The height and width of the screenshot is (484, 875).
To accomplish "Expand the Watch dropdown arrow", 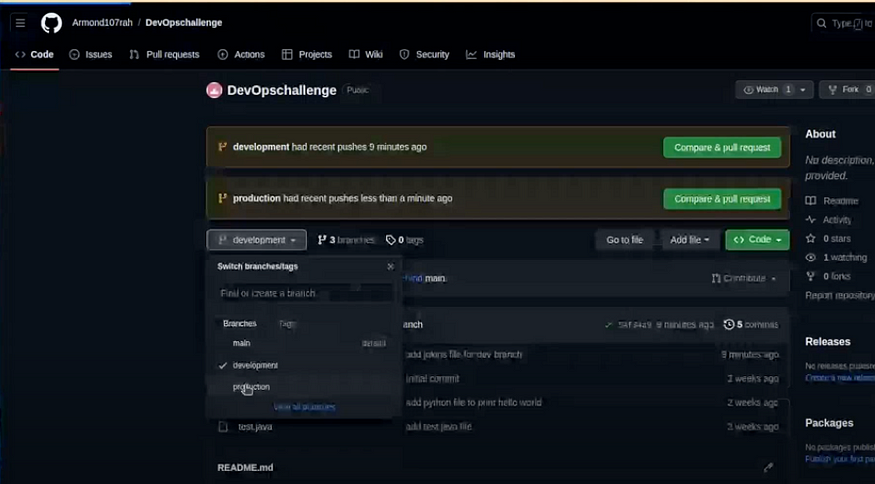I will point(803,89).
